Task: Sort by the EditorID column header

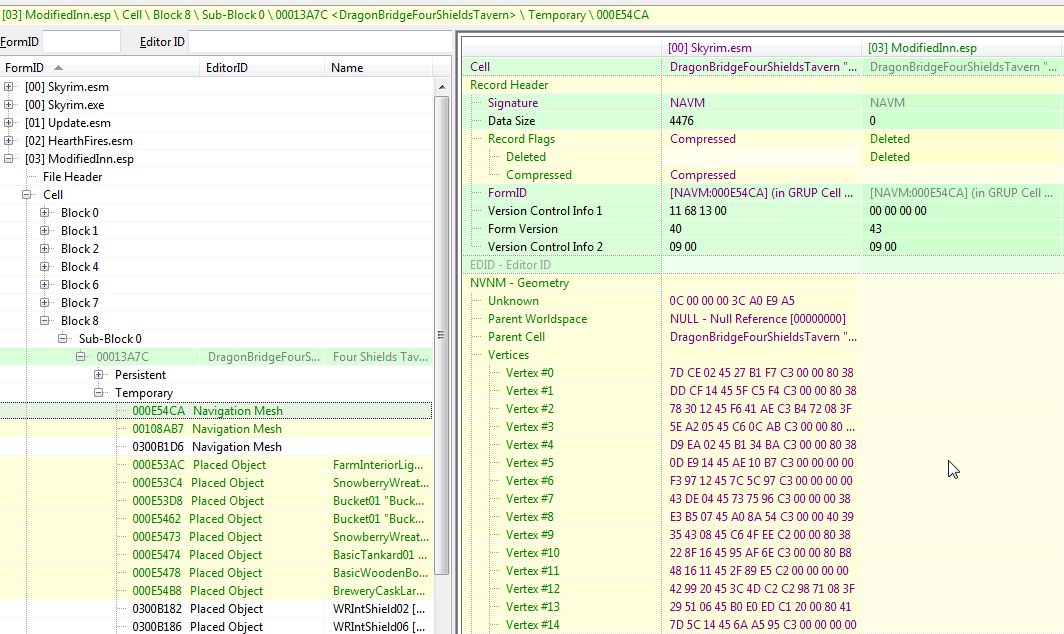Action: 263,68
